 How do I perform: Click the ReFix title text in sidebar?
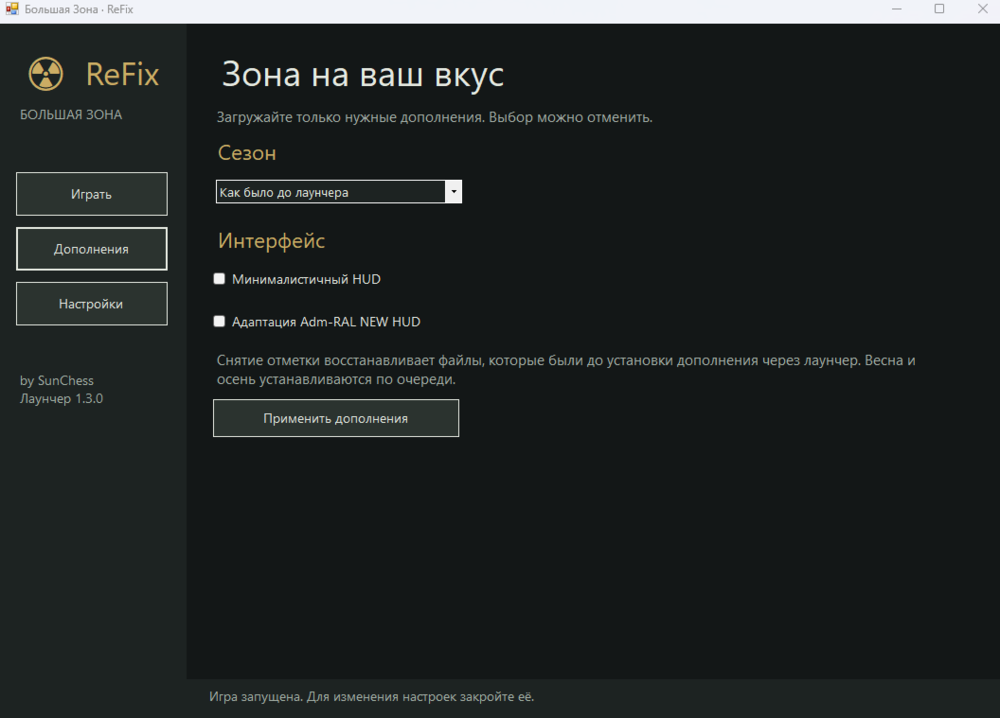click(x=122, y=75)
